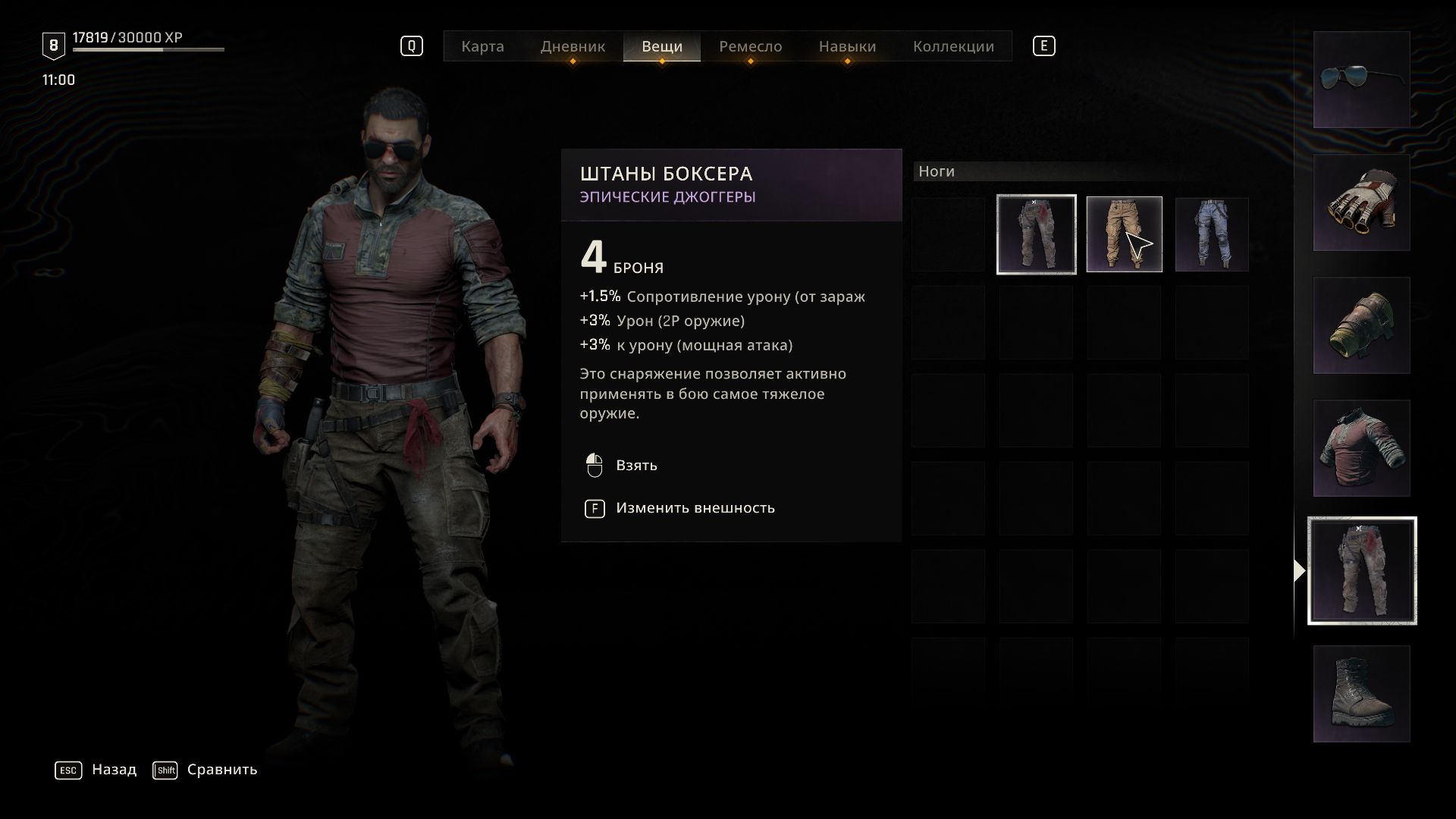Screen dimensions: 1456x819
Task: Click the Назад back button
Action: [96, 770]
